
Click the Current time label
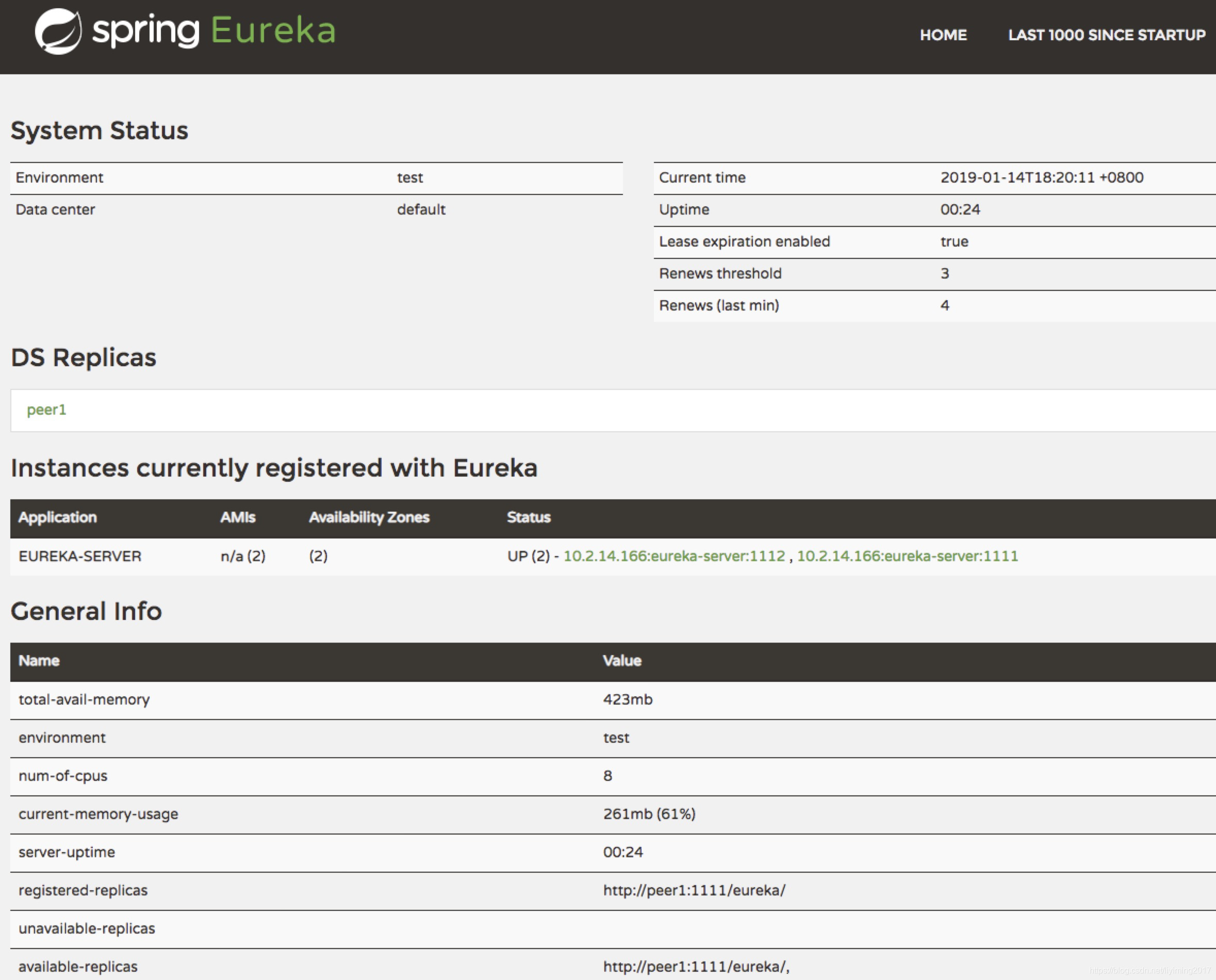point(702,177)
